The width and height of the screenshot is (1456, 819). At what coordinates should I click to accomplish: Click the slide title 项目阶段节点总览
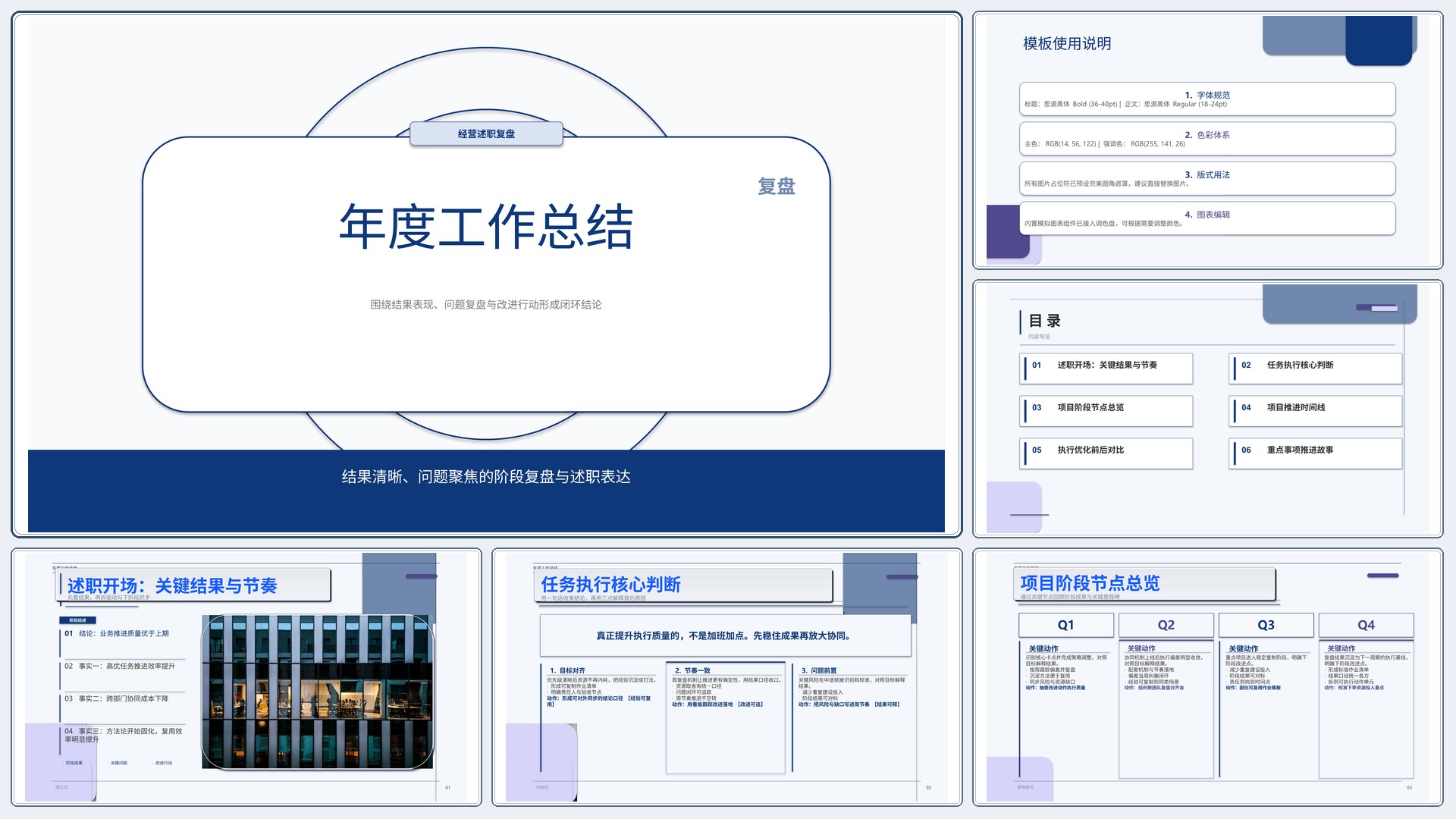point(1090,583)
